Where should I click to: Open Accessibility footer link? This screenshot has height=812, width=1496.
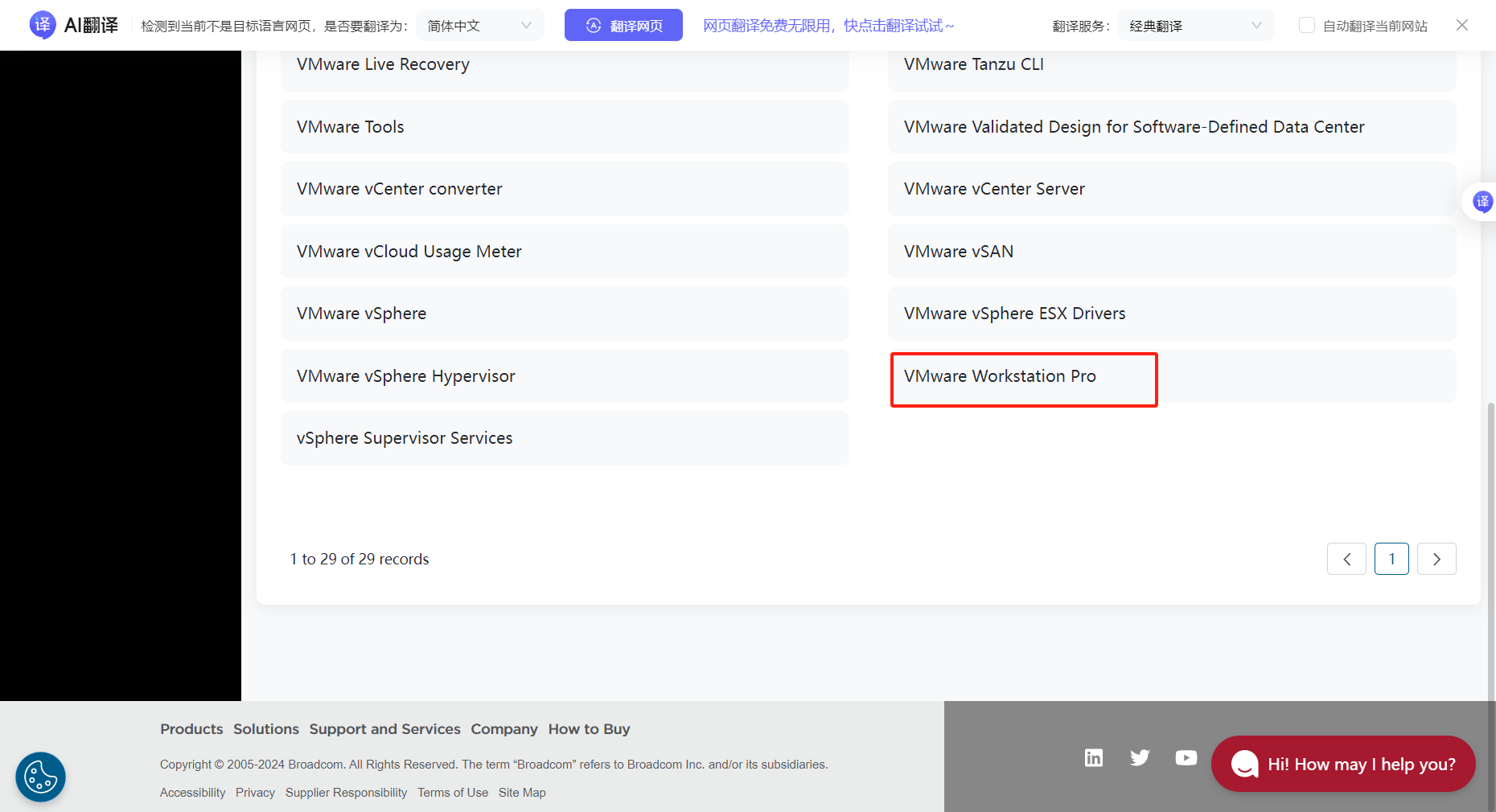click(193, 793)
